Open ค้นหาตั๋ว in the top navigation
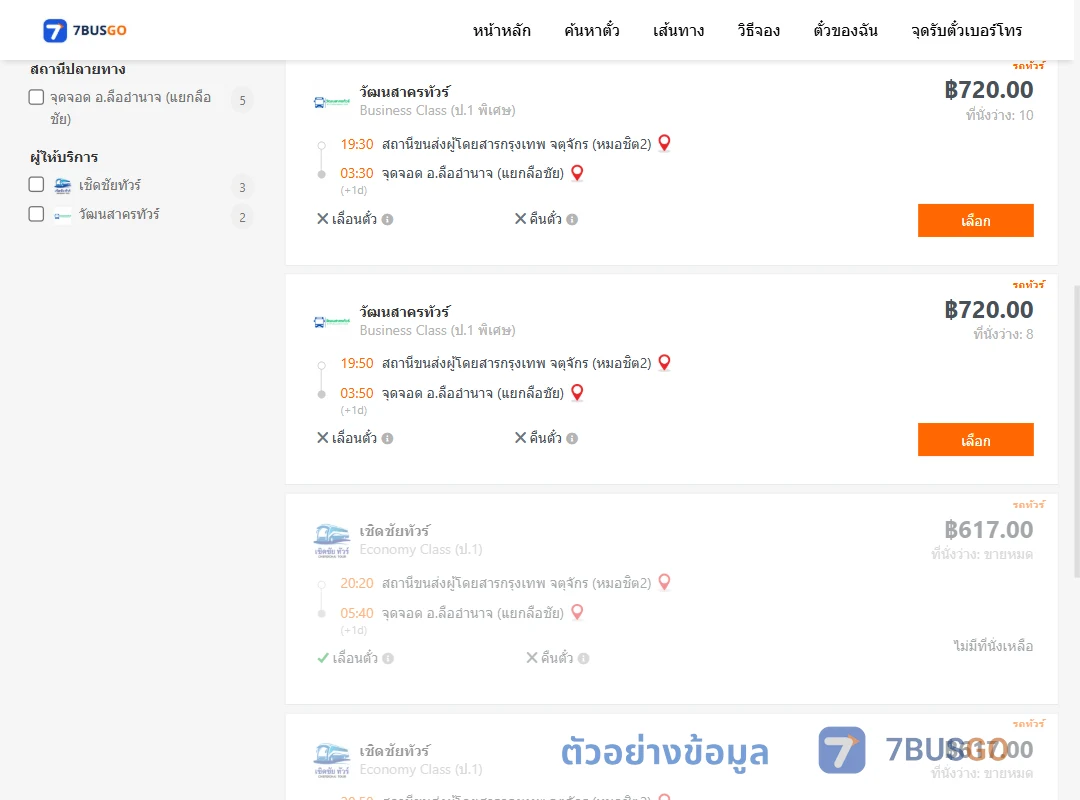Screen dimensions: 1080x800 point(592,30)
